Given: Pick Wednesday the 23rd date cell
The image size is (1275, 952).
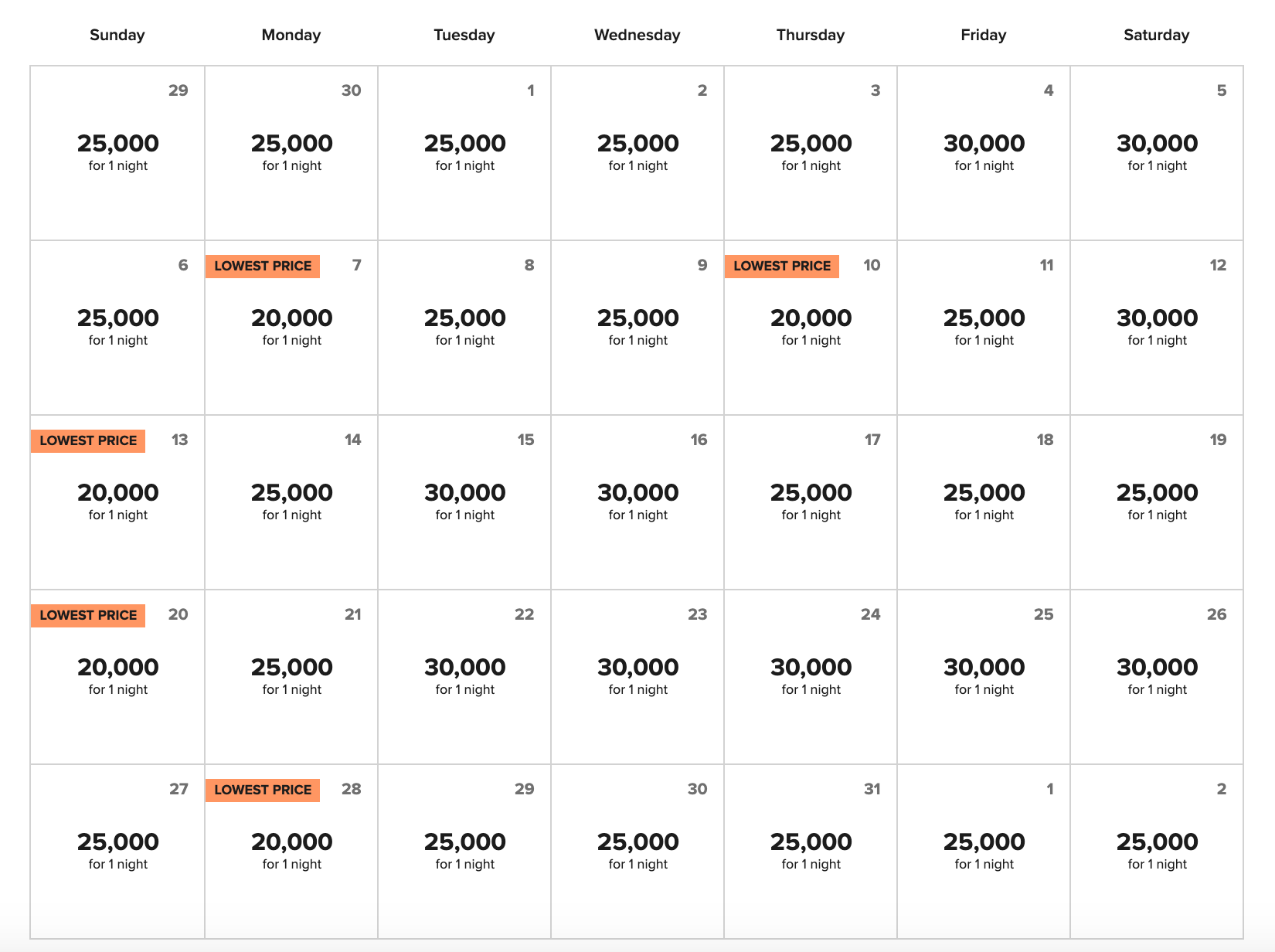Looking at the screenshot, I should tap(637, 677).
